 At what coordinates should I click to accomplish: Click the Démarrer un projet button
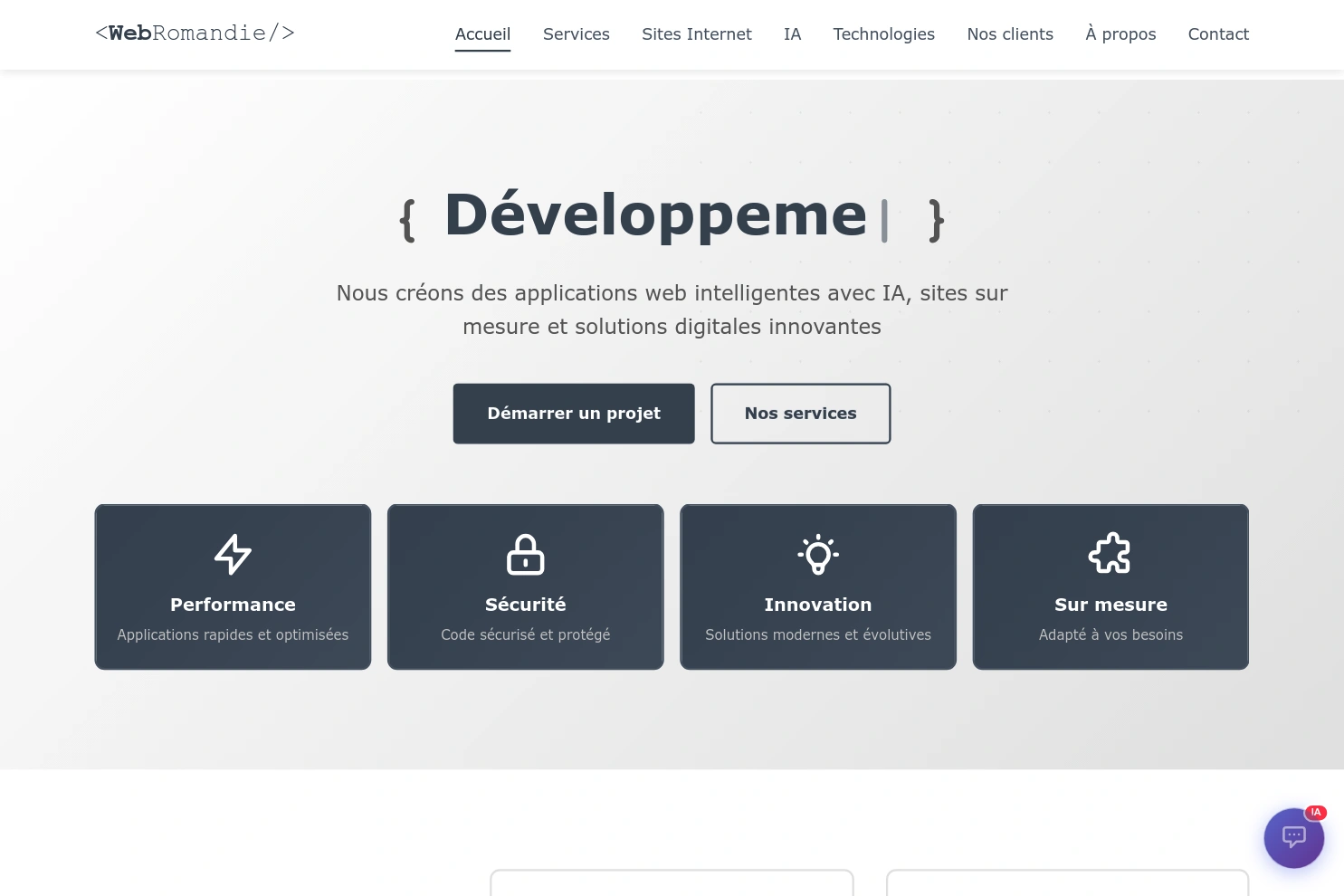574,414
